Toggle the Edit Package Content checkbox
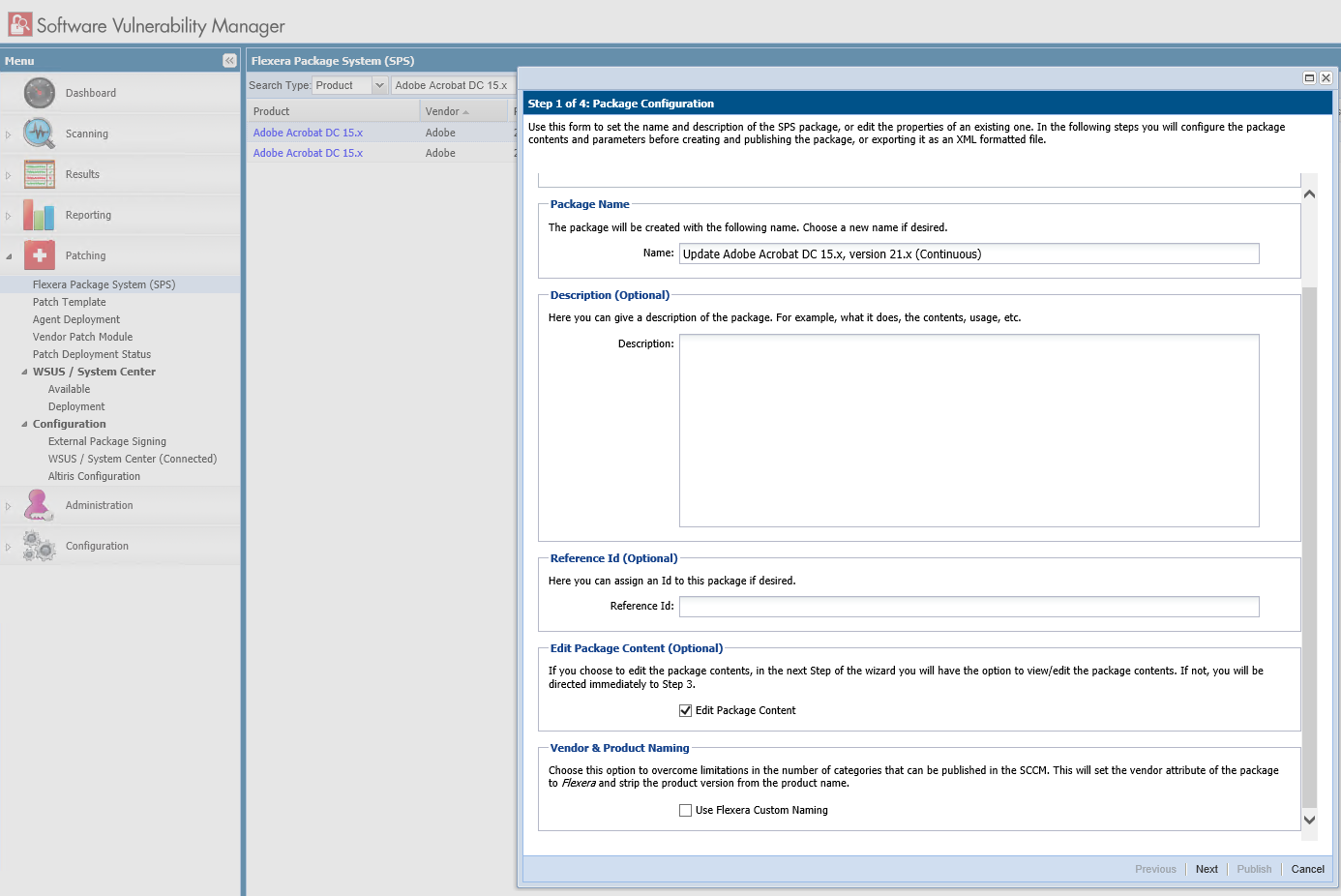Screen dimensions: 1341x896 (x=685, y=710)
